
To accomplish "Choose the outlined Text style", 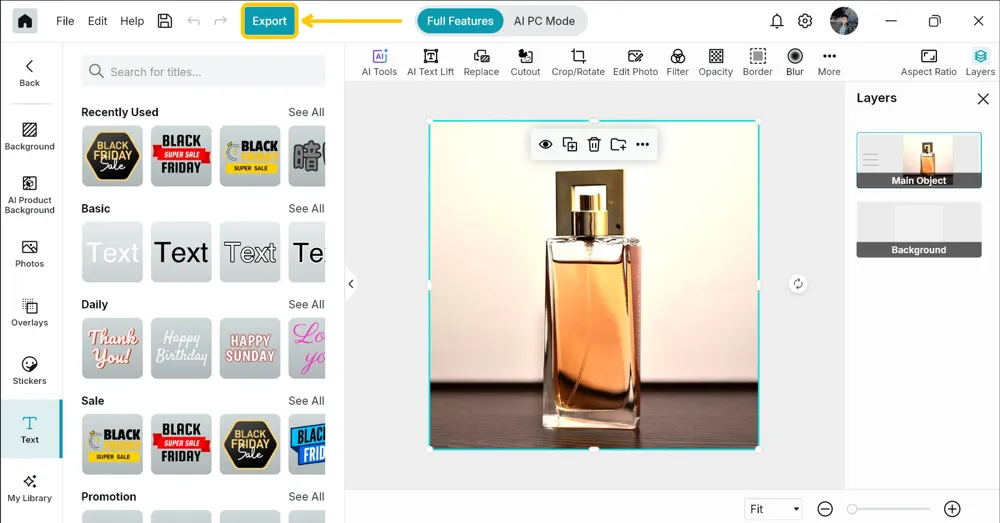I will pyautogui.click(x=250, y=252).
